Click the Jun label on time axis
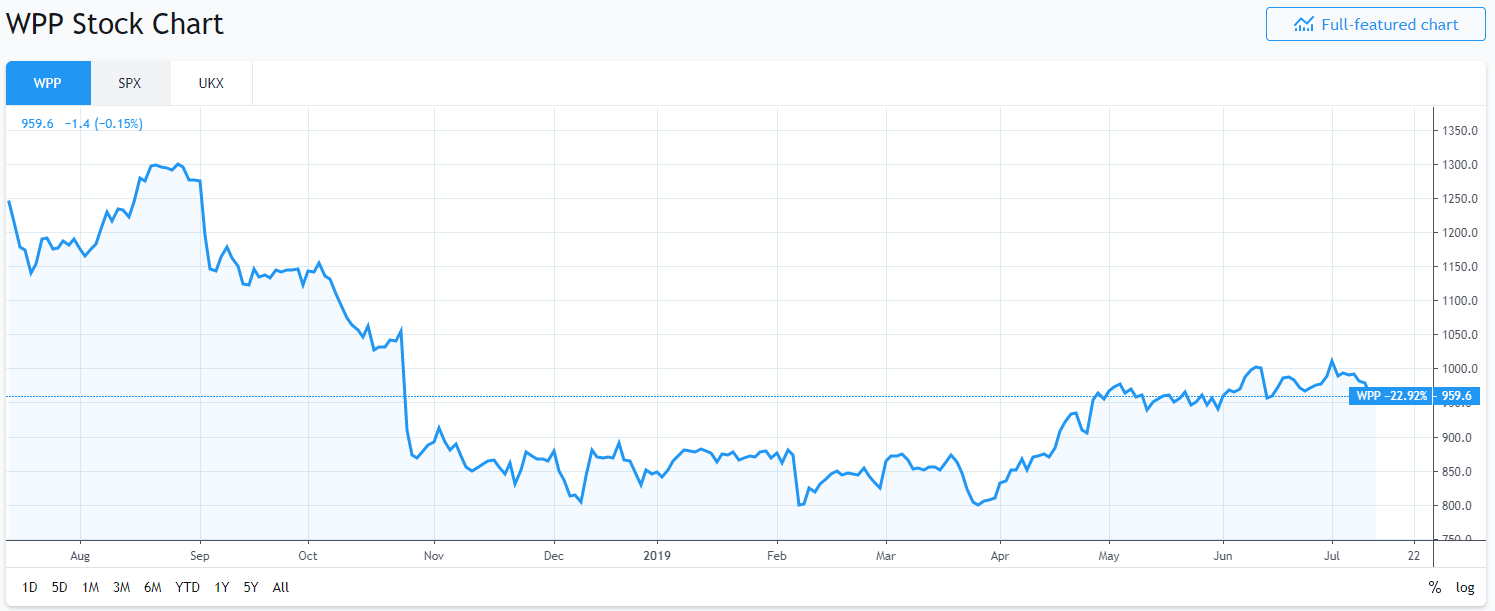 (x=1221, y=555)
